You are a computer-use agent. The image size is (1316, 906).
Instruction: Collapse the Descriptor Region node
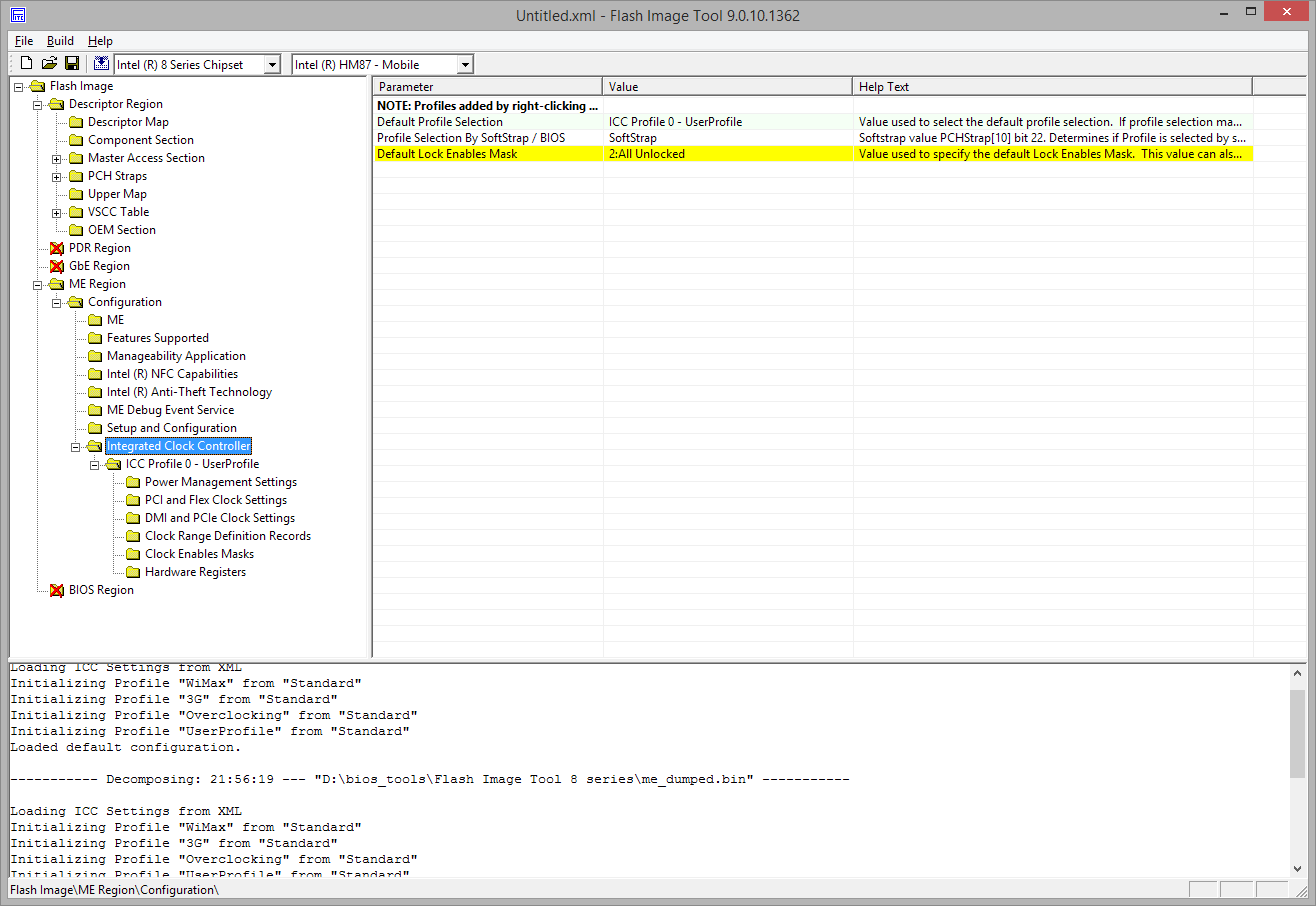[38, 104]
